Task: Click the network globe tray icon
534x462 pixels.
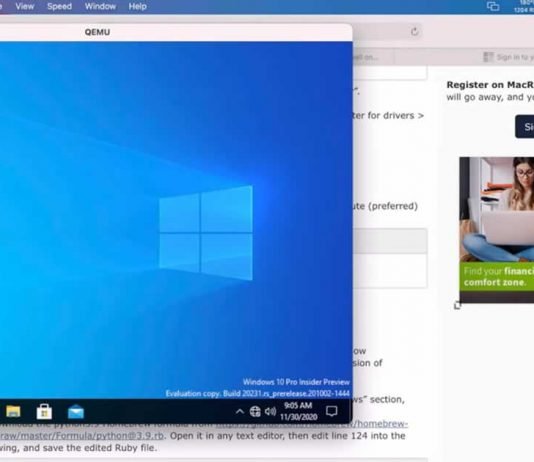Action: (x=255, y=412)
